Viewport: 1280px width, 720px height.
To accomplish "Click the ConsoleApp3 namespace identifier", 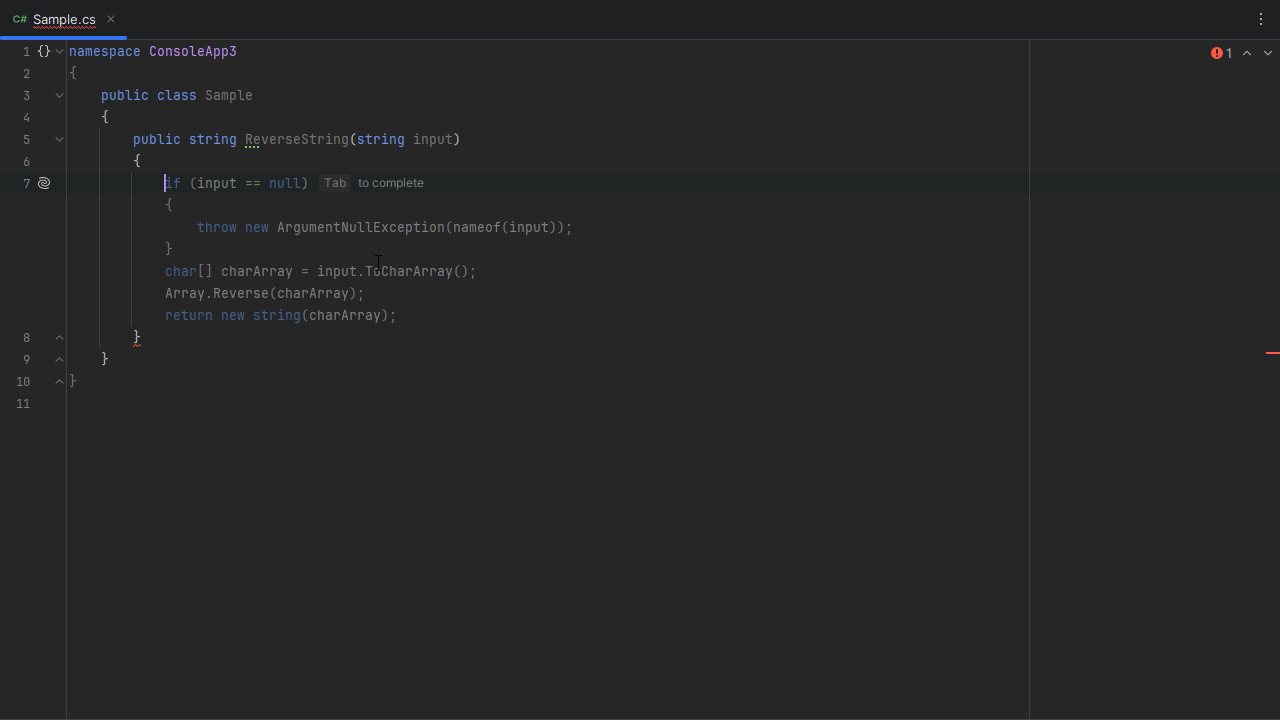I will [x=192, y=51].
